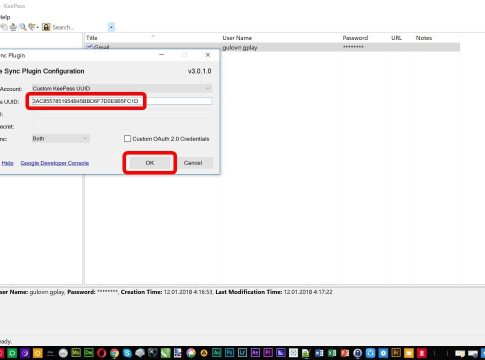
Task: Open Dreamweaver (Dw) taskbar icon
Action: tap(89, 353)
